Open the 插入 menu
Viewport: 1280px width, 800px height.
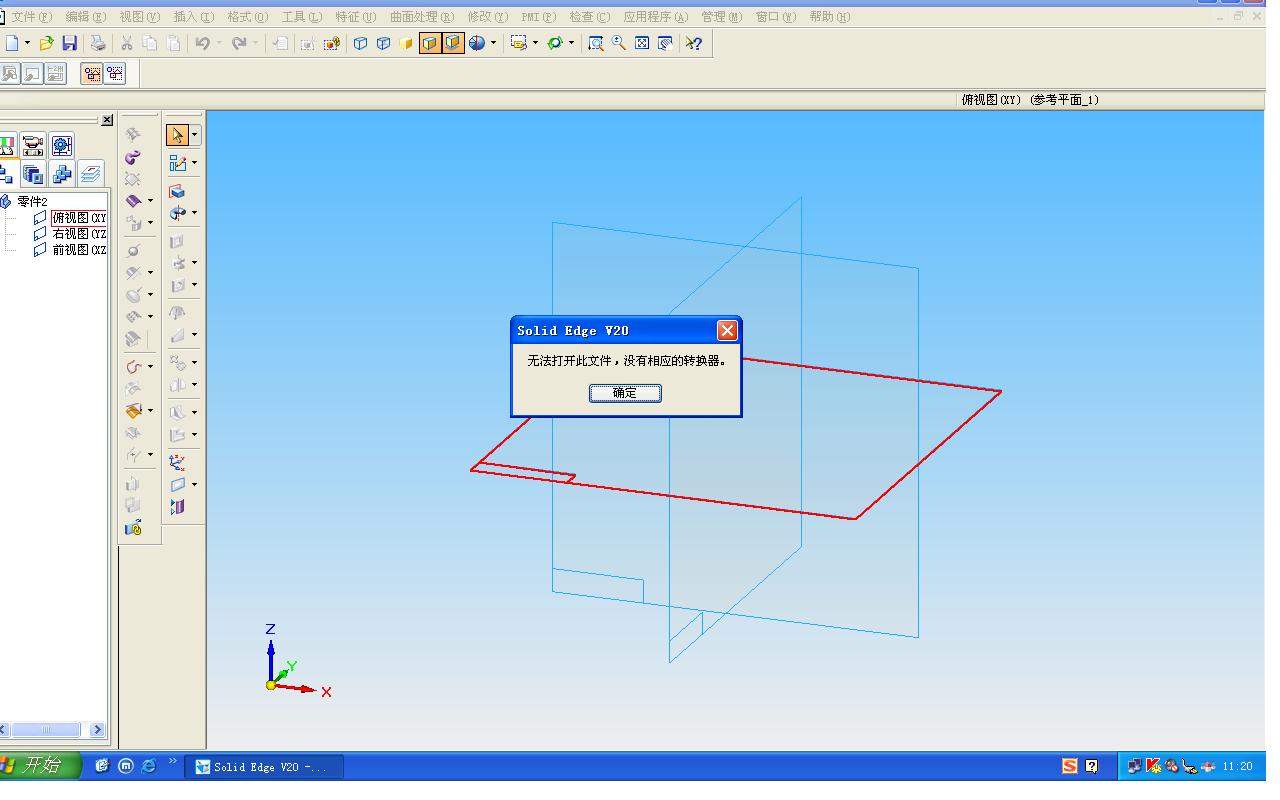[x=193, y=17]
